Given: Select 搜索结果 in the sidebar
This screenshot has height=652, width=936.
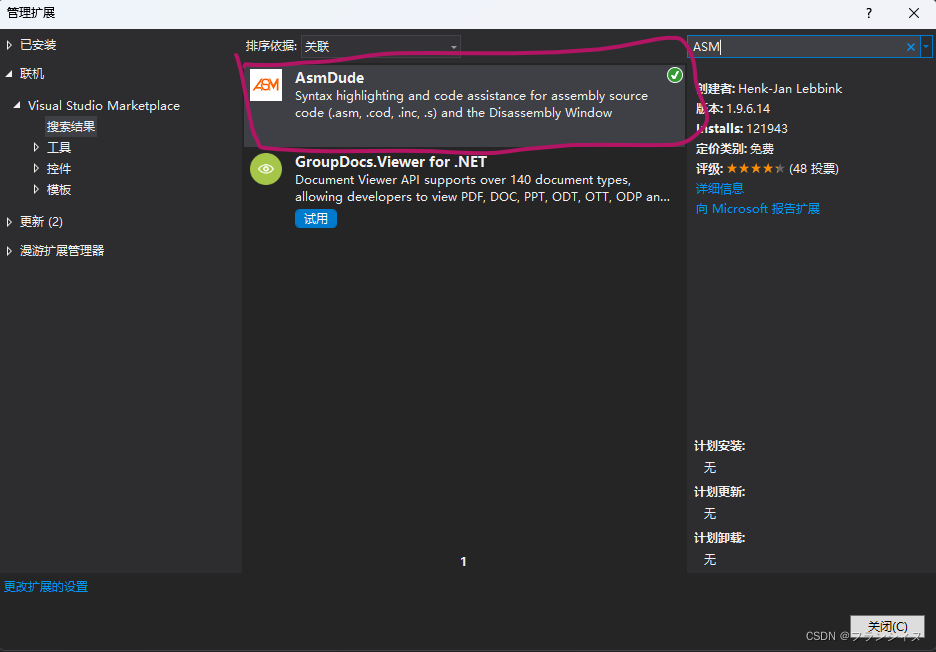Looking at the screenshot, I should pyautogui.click(x=72, y=126).
